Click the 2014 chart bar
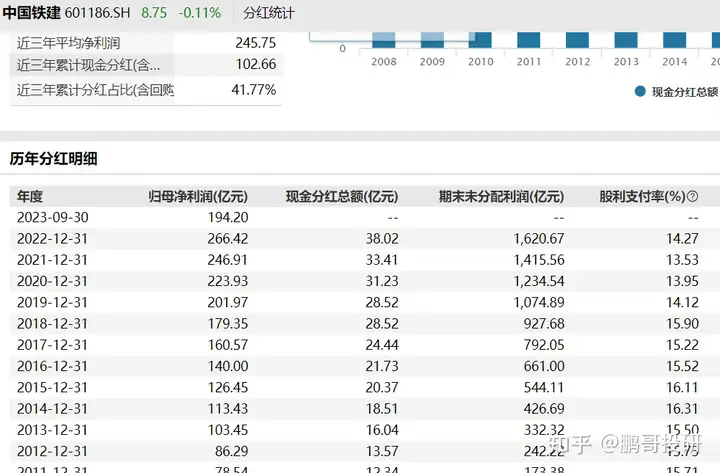Viewport: 720px width, 473px height. [x=675, y=39]
